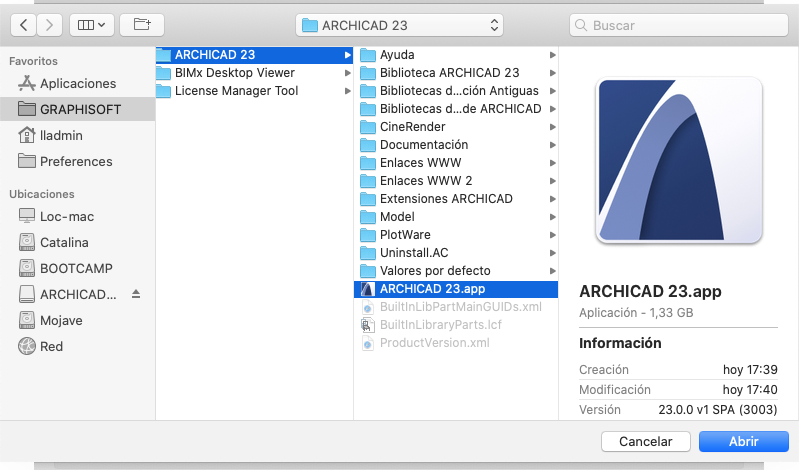Image resolution: width=800 pixels, height=470 pixels.
Task: Open the Enlaces WWW folder
Action: (456, 163)
